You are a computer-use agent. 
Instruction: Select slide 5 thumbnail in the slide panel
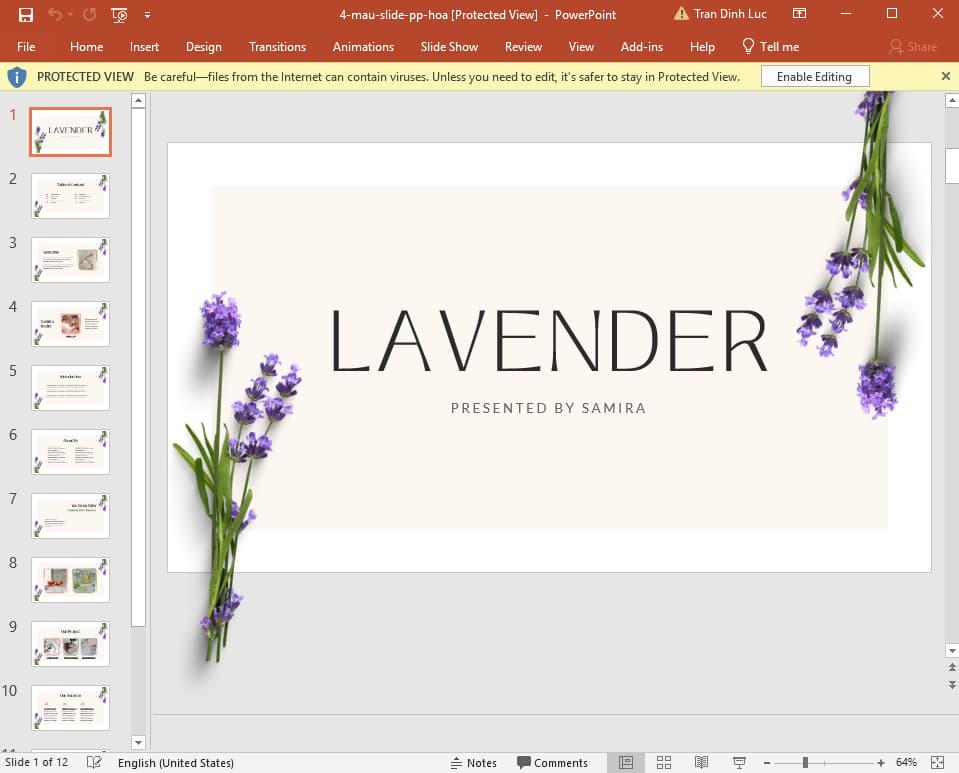pyautogui.click(x=69, y=387)
